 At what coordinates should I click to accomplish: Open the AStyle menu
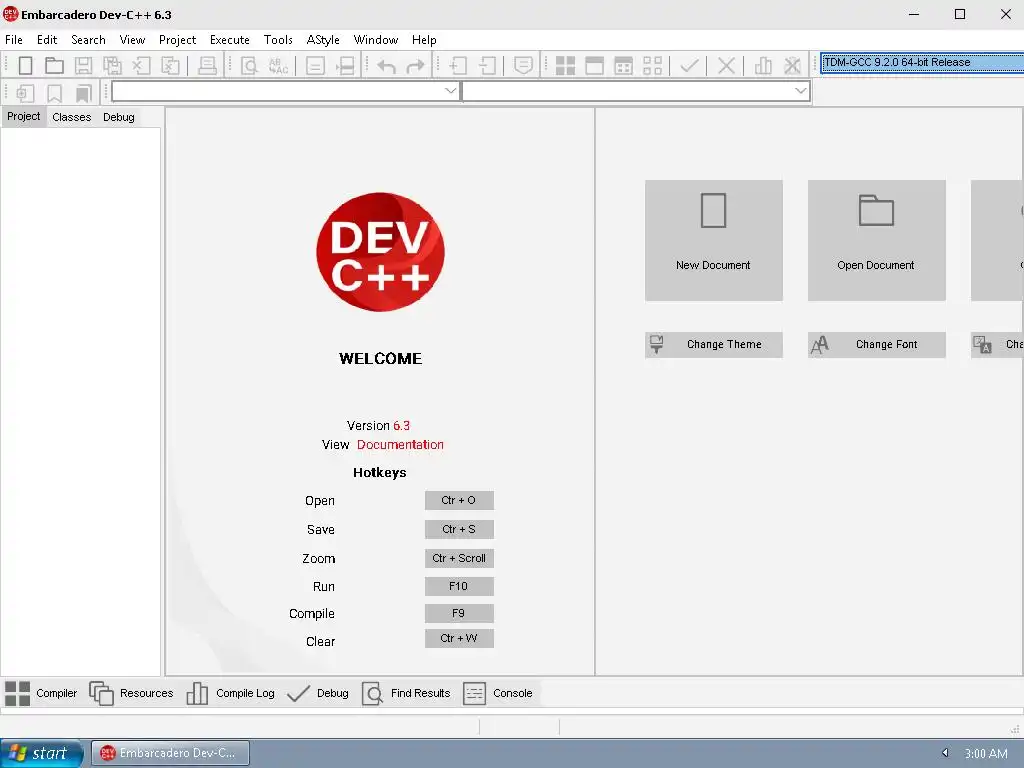pyautogui.click(x=323, y=40)
